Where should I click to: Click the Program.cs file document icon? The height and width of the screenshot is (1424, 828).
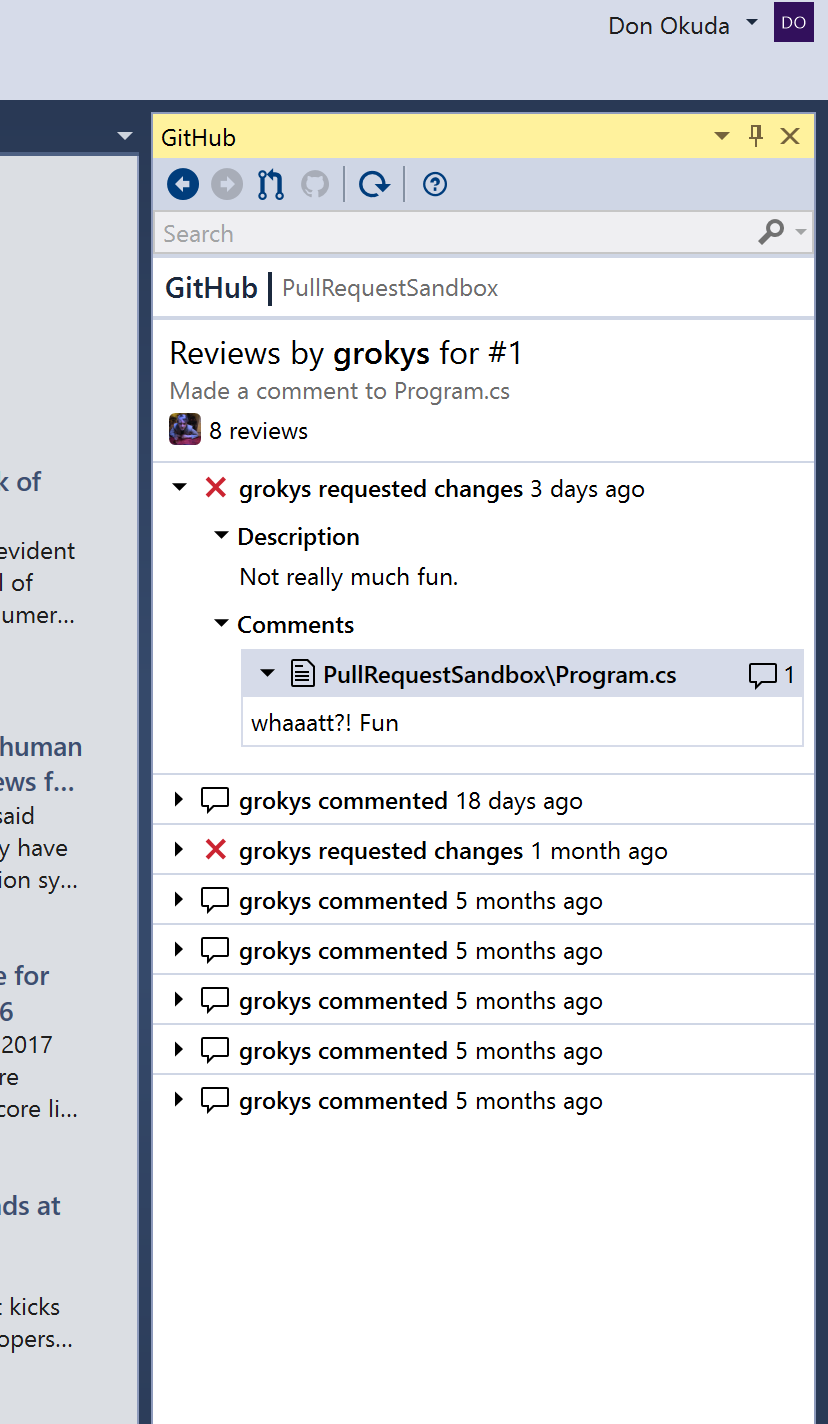pyautogui.click(x=302, y=674)
